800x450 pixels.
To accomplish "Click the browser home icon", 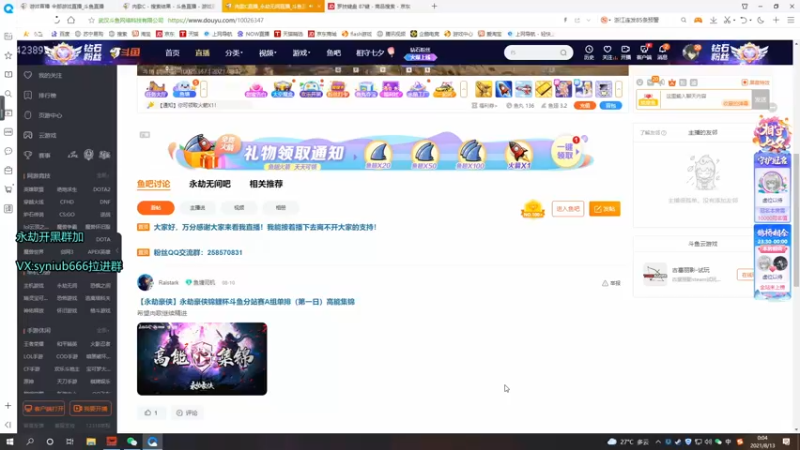I will point(71,20).
